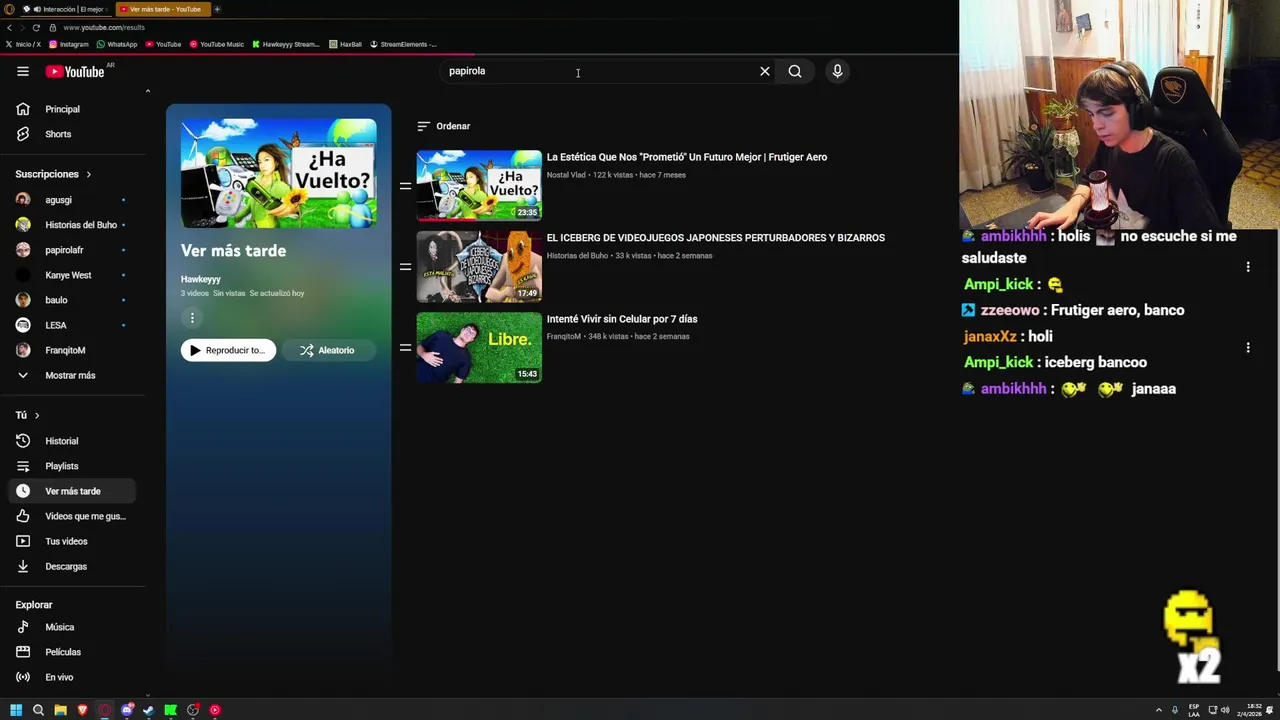Click playlist cover image ¿Ha Vuelto?
1280x720 pixels.
(279, 173)
